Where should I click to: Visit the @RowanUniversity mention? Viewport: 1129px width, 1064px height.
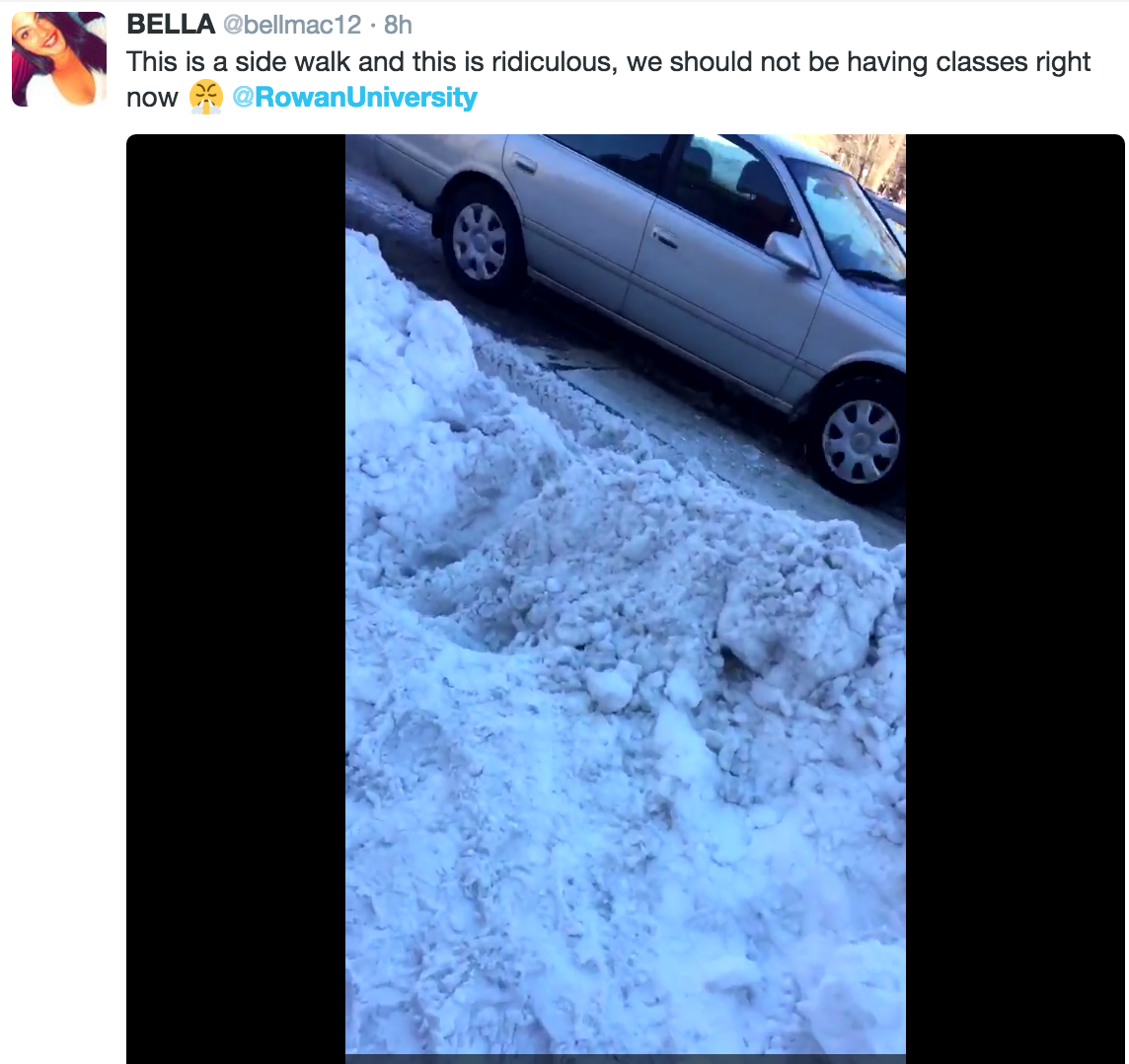(x=354, y=97)
